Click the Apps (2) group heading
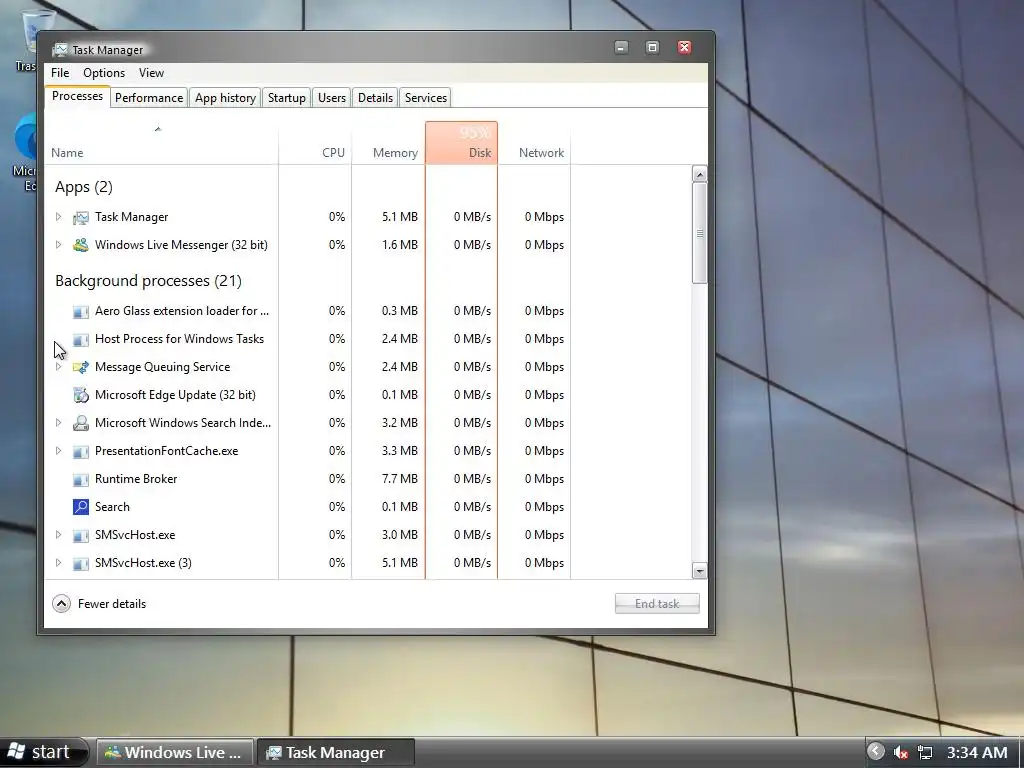 pyautogui.click(x=84, y=187)
